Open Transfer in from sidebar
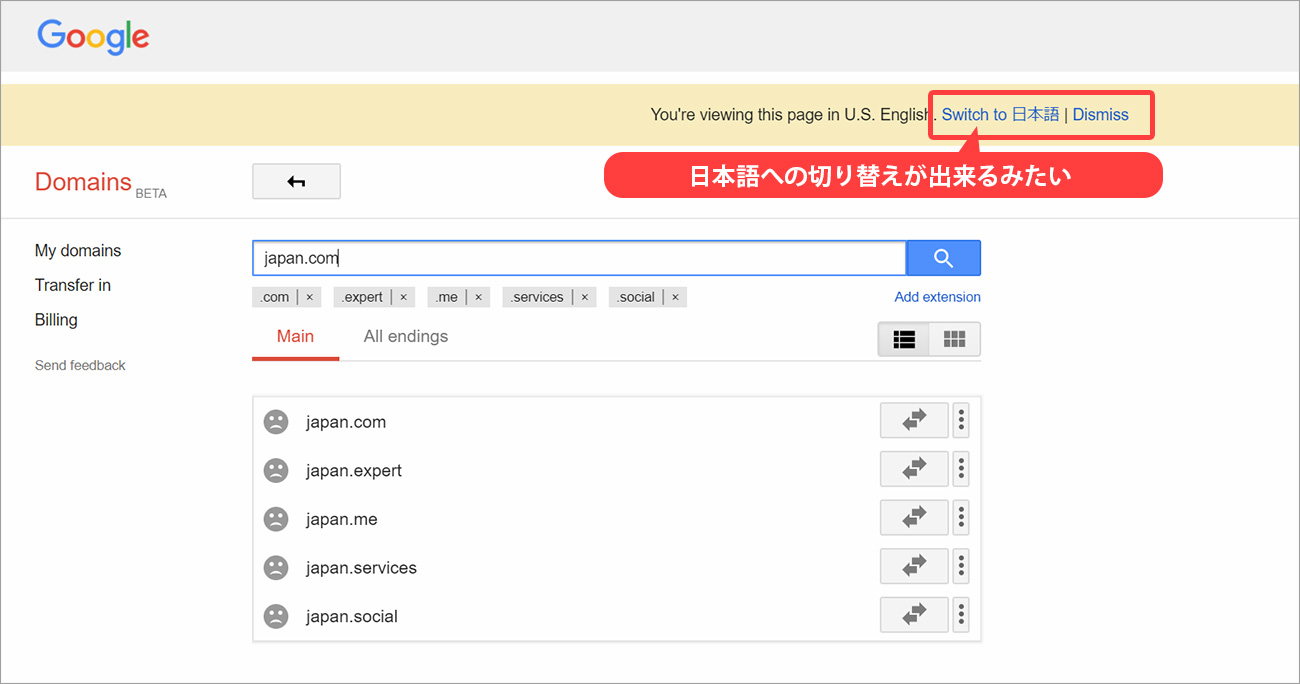 (73, 286)
